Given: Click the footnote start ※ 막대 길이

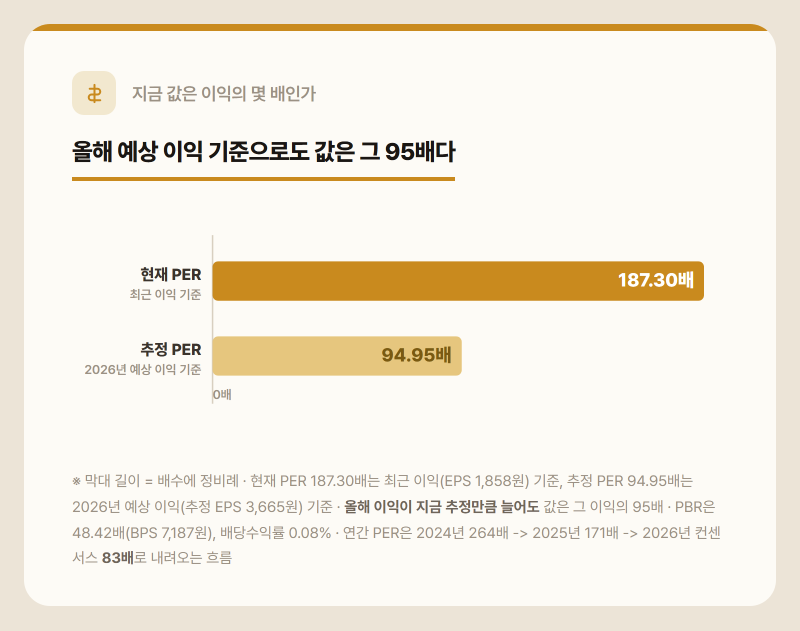Looking at the screenshot, I should tap(106, 481).
